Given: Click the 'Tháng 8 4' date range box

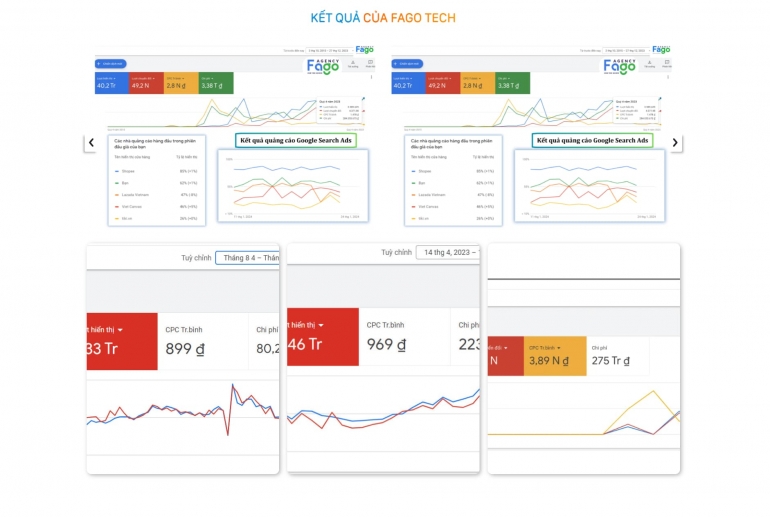Looking at the screenshot, I should 248,258.
